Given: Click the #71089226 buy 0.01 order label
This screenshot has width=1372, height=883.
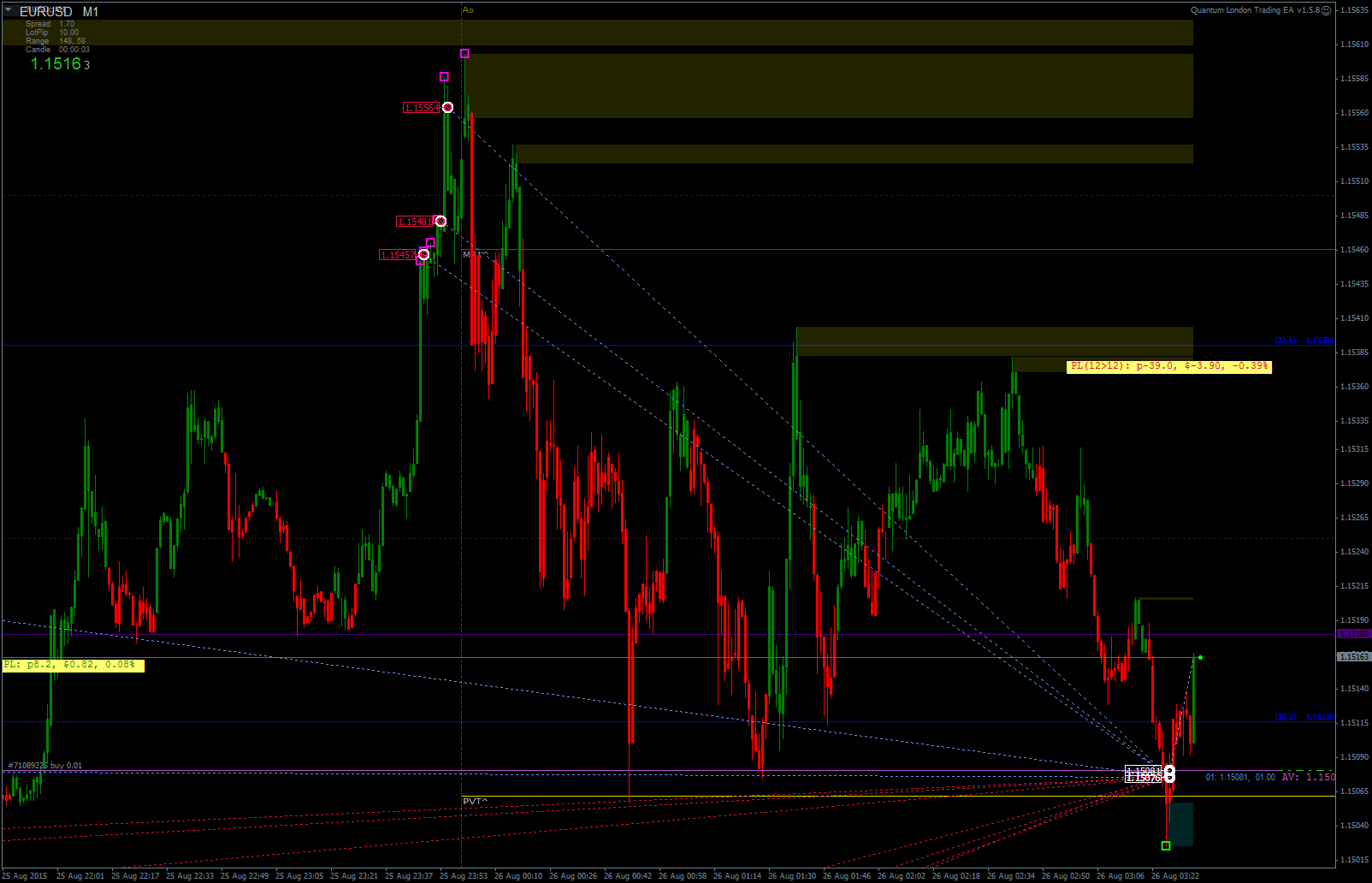Looking at the screenshot, I should [x=45, y=766].
